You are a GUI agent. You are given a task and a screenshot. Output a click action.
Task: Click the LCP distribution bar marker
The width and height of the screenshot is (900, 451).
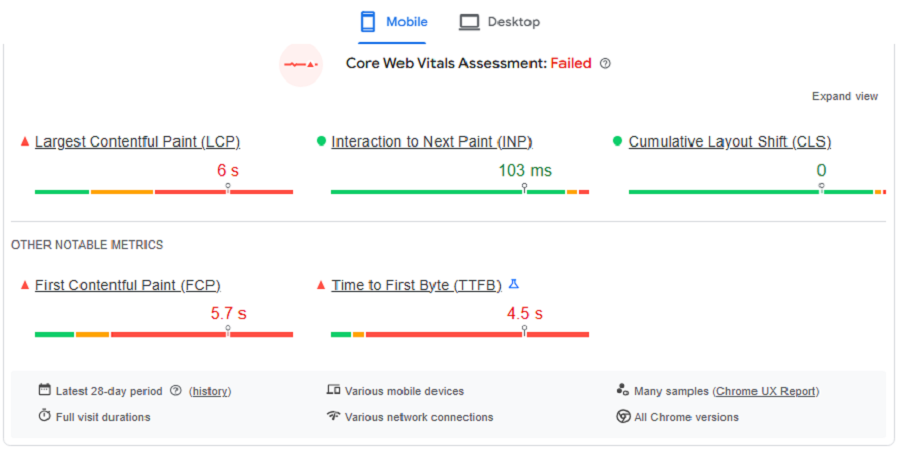pos(228,188)
